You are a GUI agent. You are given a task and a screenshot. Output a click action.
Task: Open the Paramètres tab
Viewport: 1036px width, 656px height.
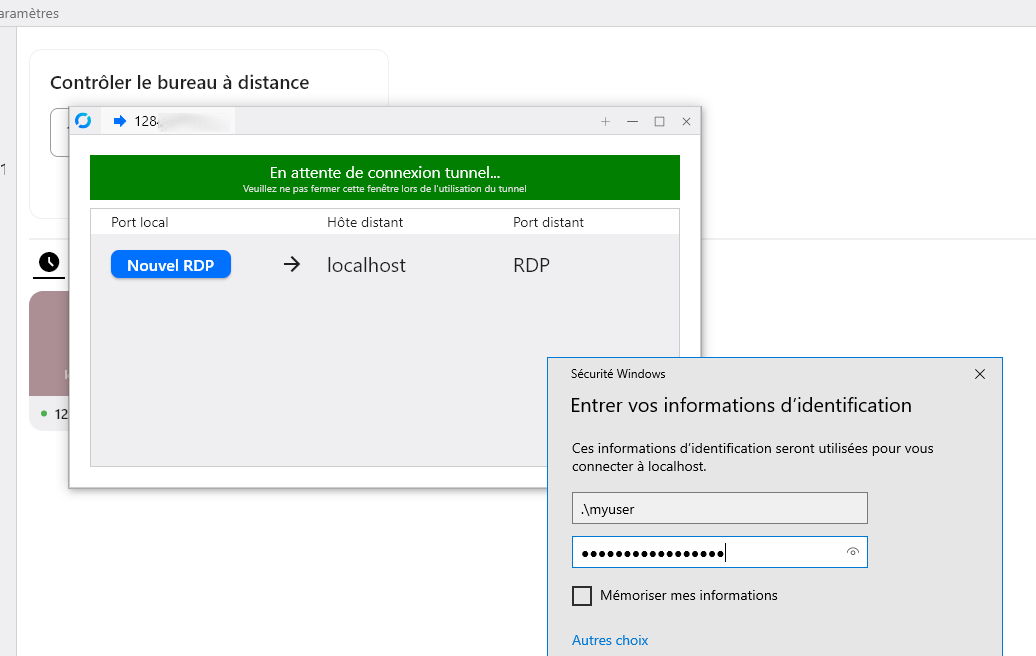pos(30,13)
